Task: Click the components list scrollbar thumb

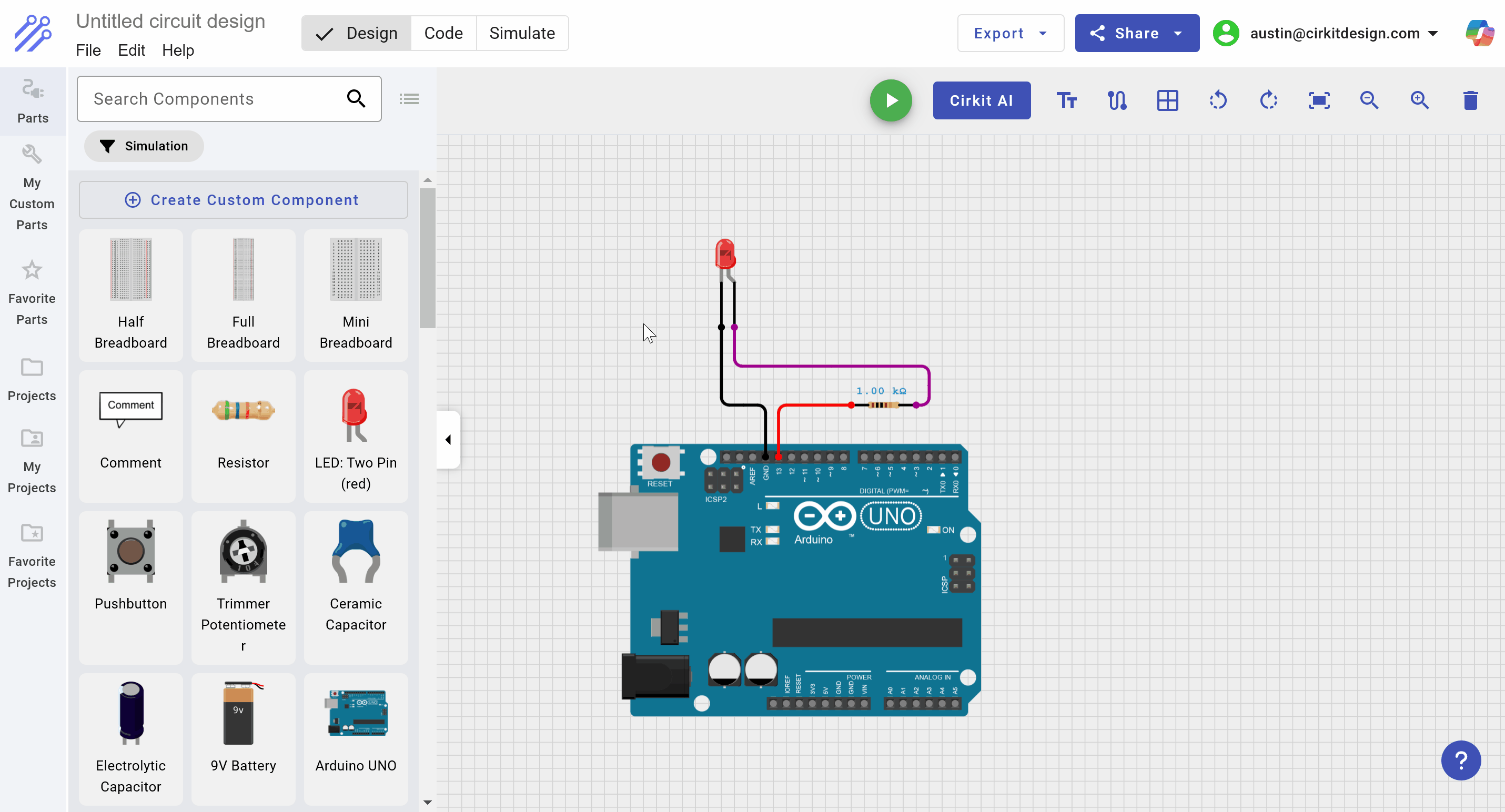Action: pyautogui.click(x=427, y=258)
